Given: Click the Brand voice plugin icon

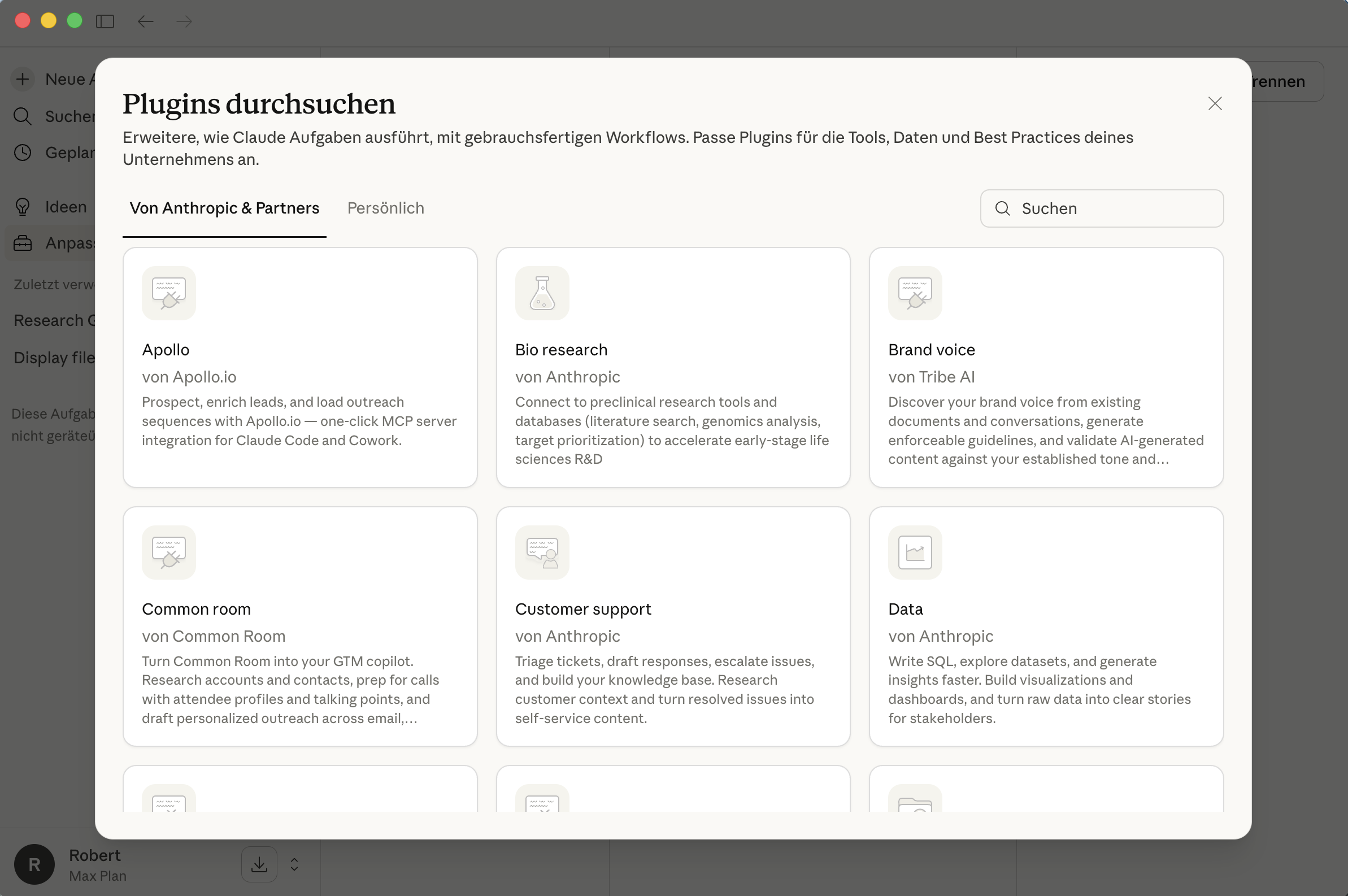Looking at the screenshot, I should [x=914, y=293].
